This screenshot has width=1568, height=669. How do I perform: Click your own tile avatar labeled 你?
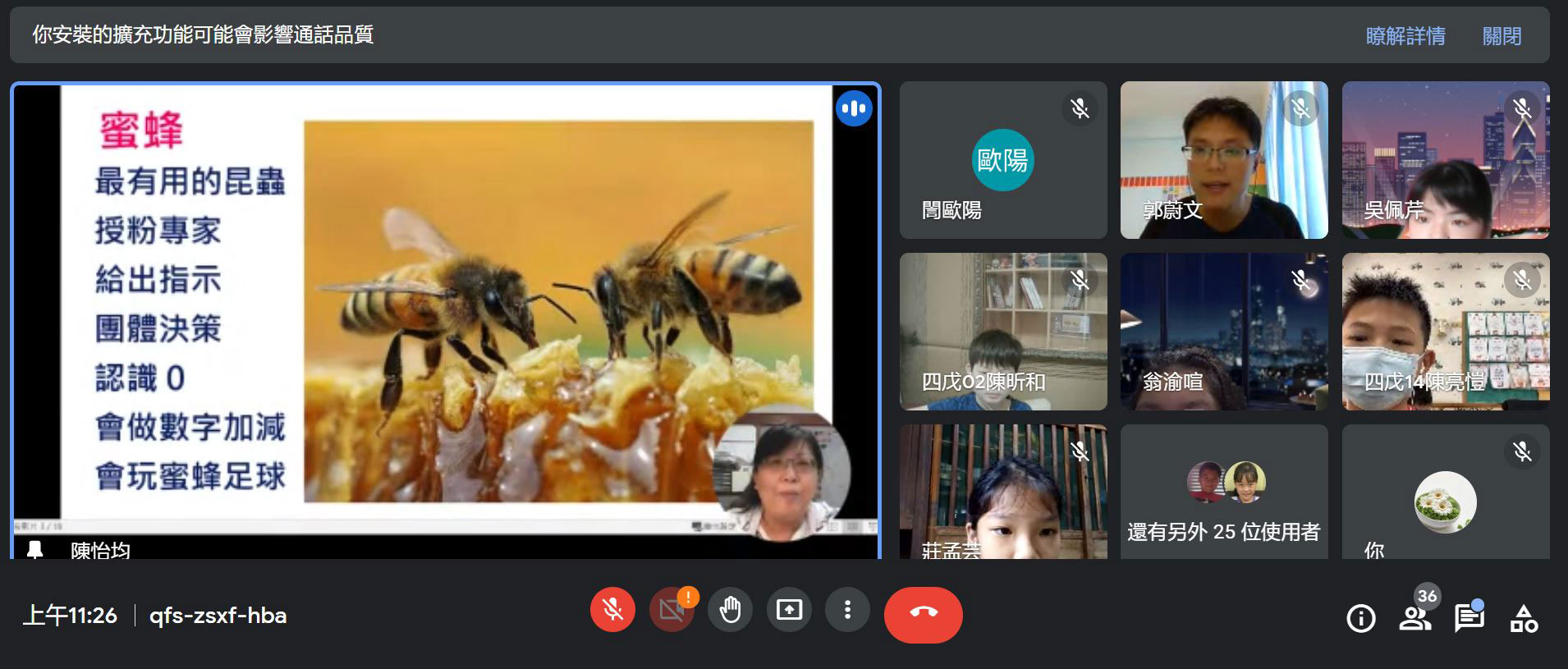coord(1445,502)
